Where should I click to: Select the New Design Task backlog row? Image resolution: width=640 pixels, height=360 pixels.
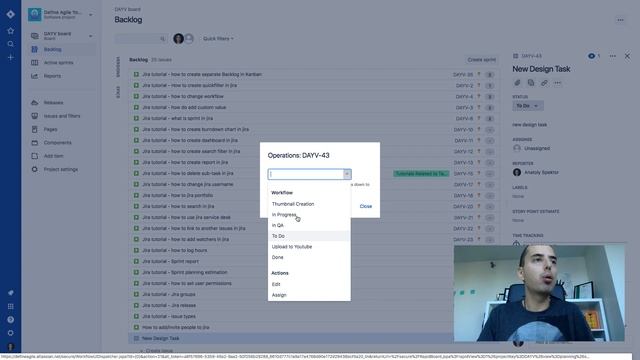point(291,338)
